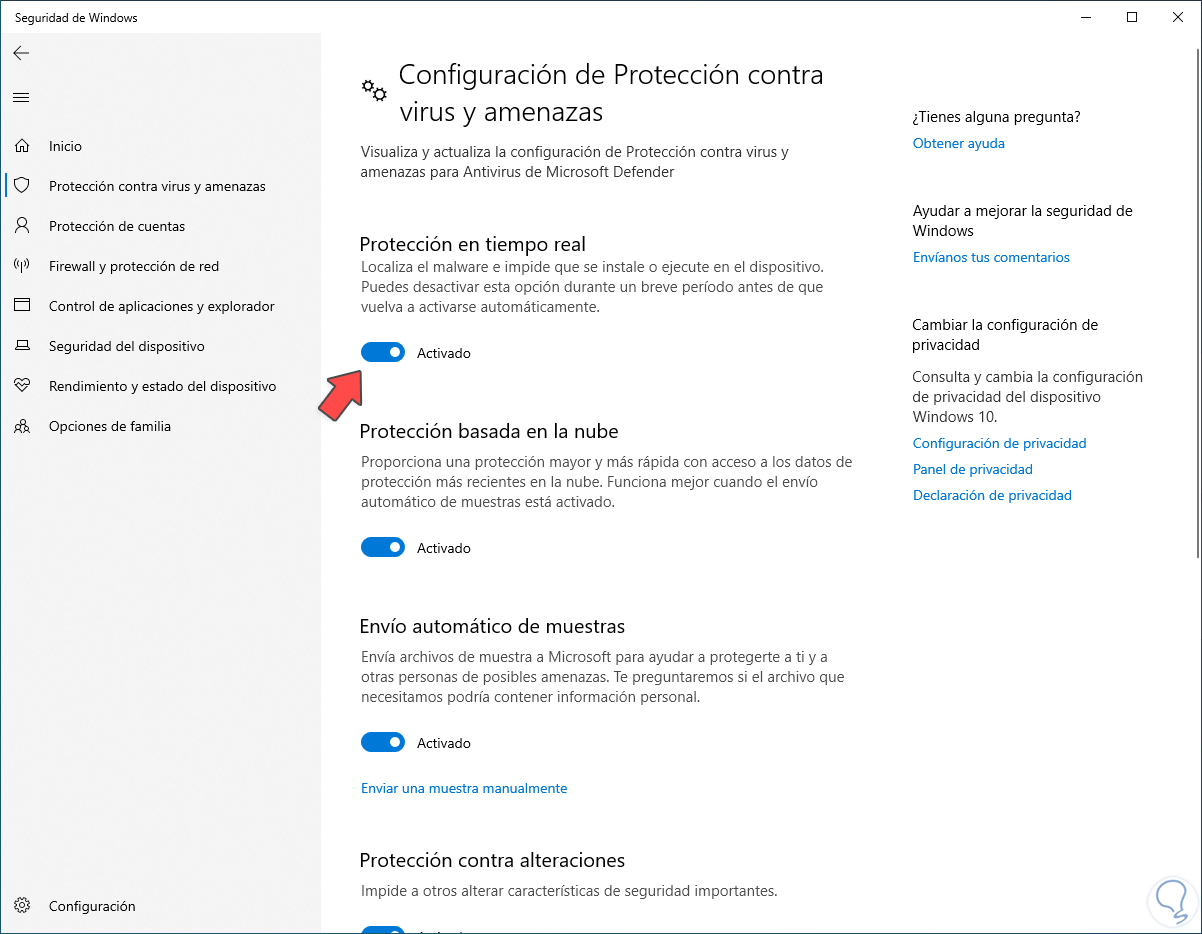Disable Protección en tiempo real toggle

(x=383, y=352)
